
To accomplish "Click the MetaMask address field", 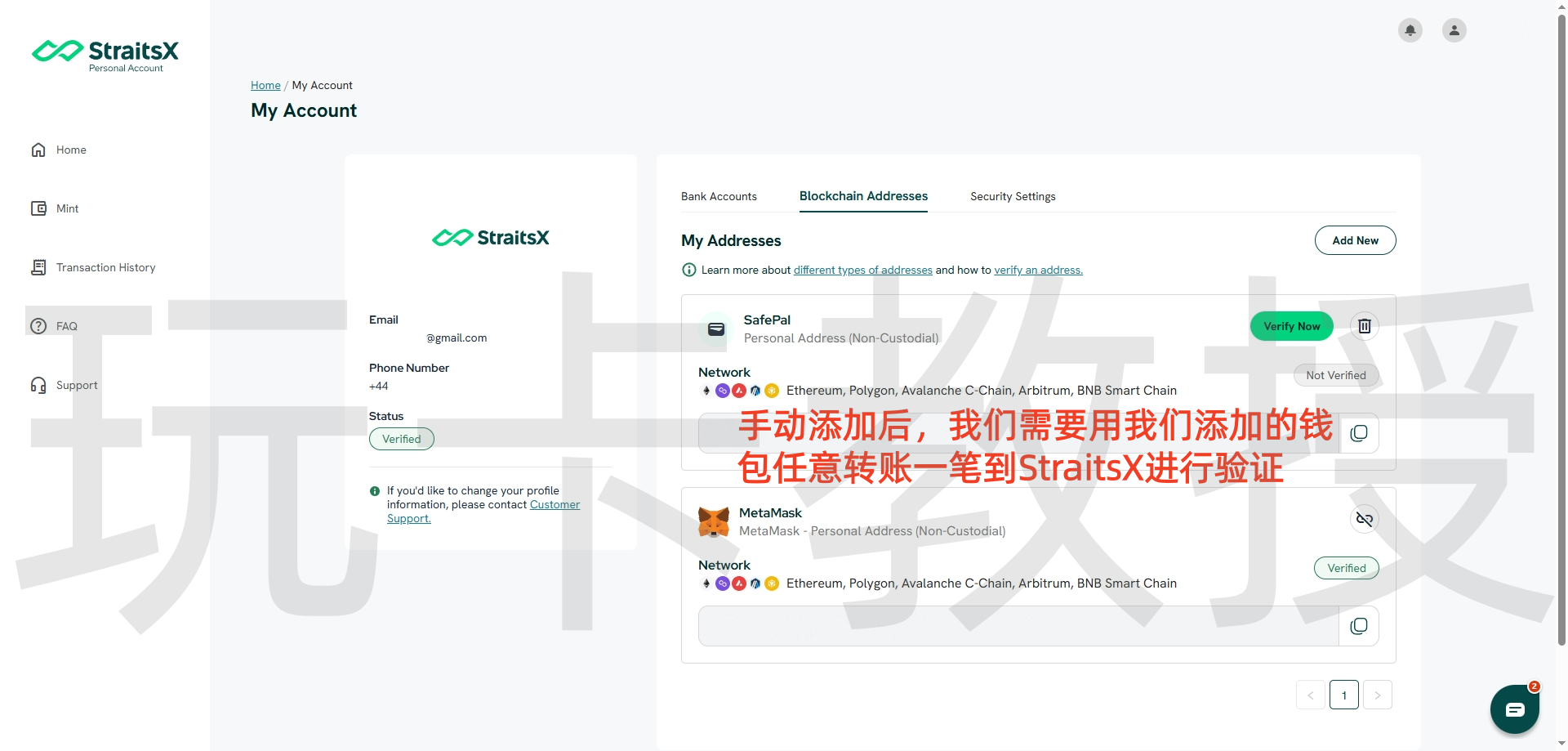I will point(1018,626).
